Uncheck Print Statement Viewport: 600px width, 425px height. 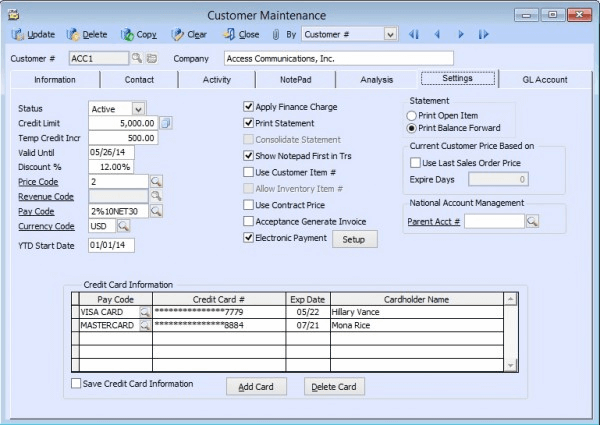pos(248,123)
